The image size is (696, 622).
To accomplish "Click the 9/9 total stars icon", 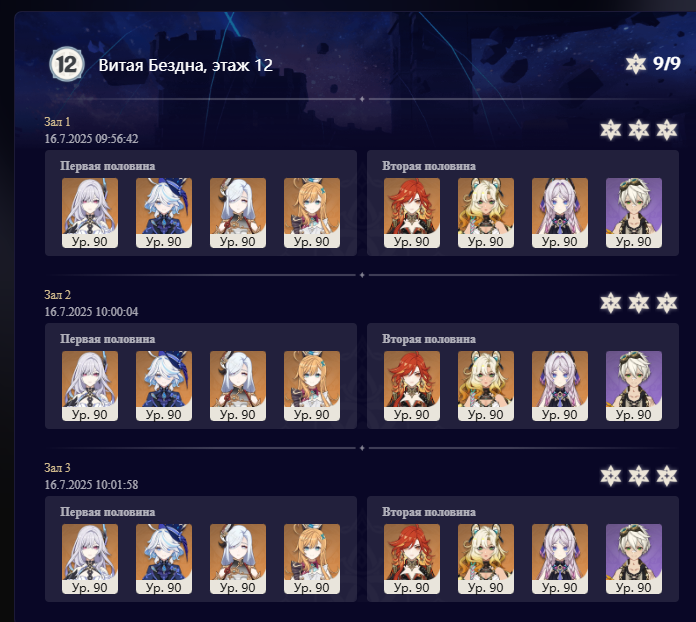I will coord(635,64).
